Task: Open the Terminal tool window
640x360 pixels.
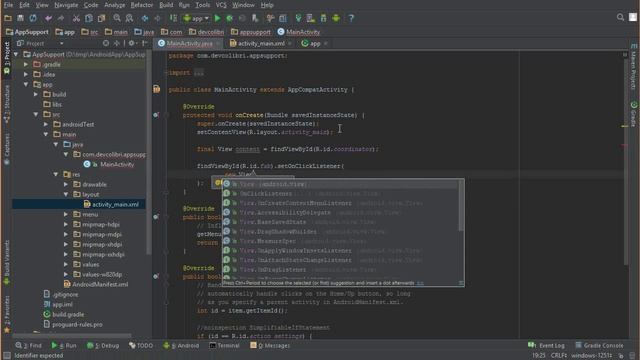Action: click(x=224, y=345)
